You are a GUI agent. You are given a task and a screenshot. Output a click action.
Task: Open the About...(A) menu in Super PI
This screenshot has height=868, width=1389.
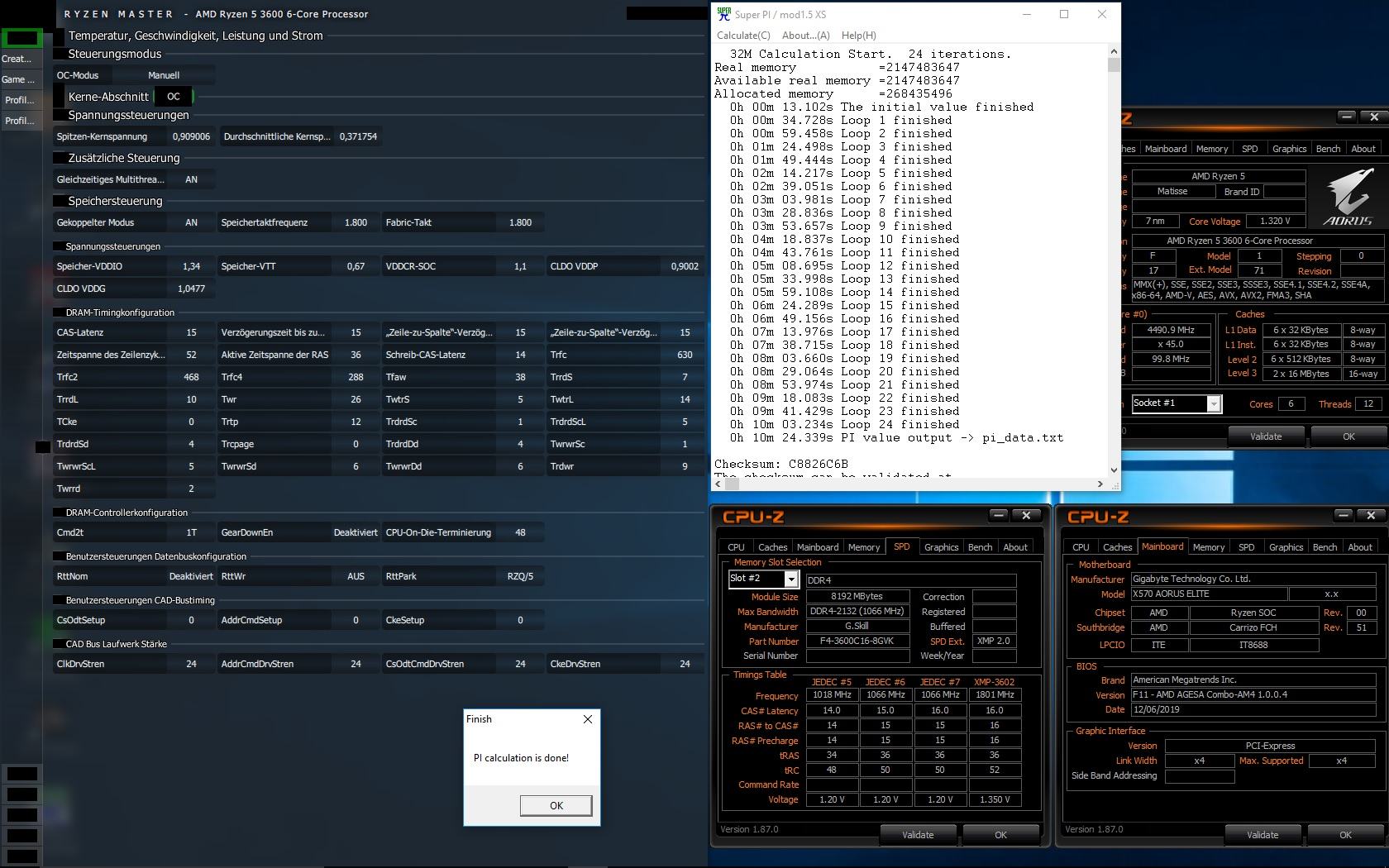point(806,36)
